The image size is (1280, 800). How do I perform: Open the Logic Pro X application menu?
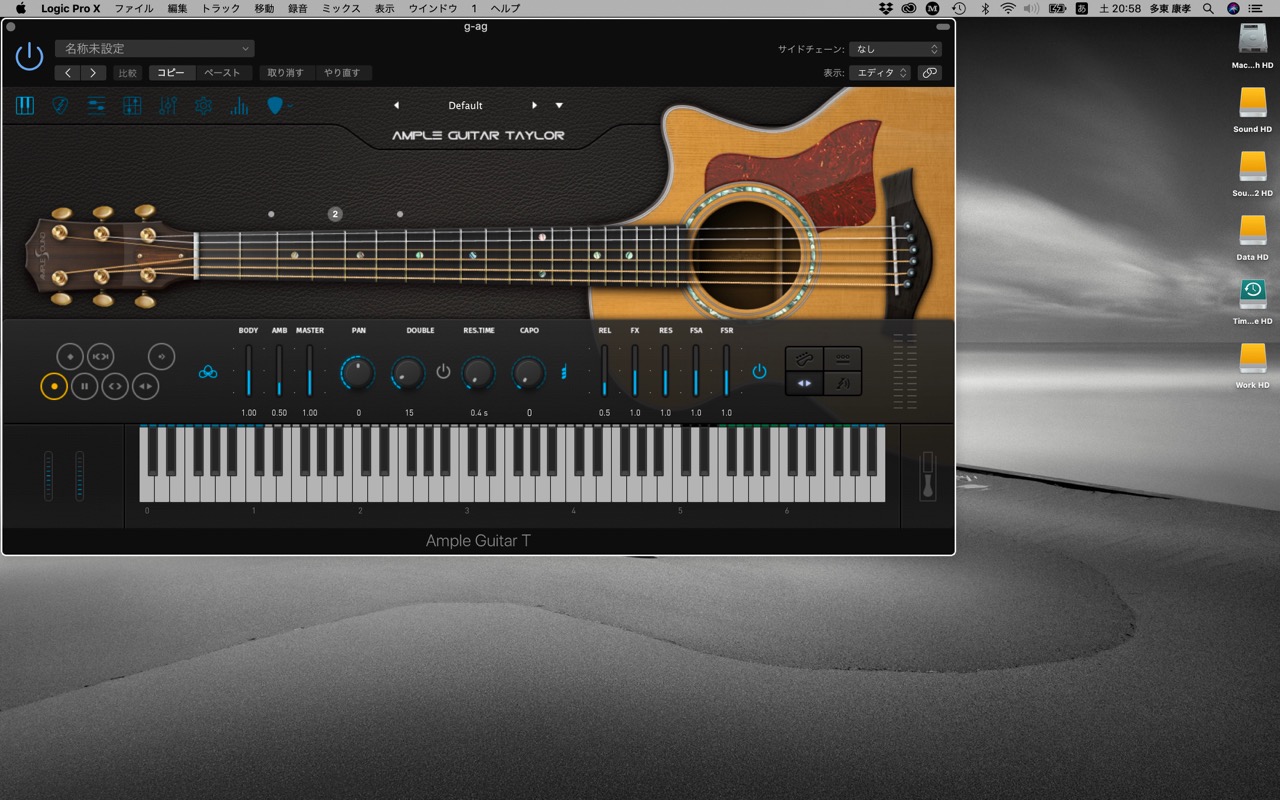click(x=71, y=8)
